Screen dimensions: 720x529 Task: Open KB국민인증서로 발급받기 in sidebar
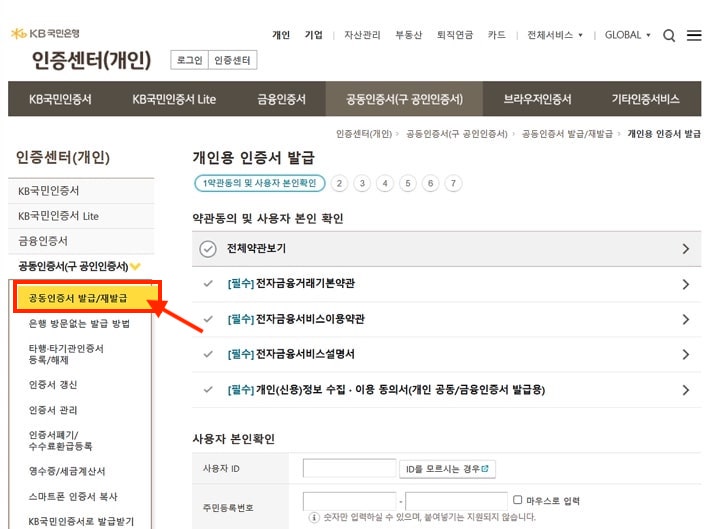(x=81, y=521)
